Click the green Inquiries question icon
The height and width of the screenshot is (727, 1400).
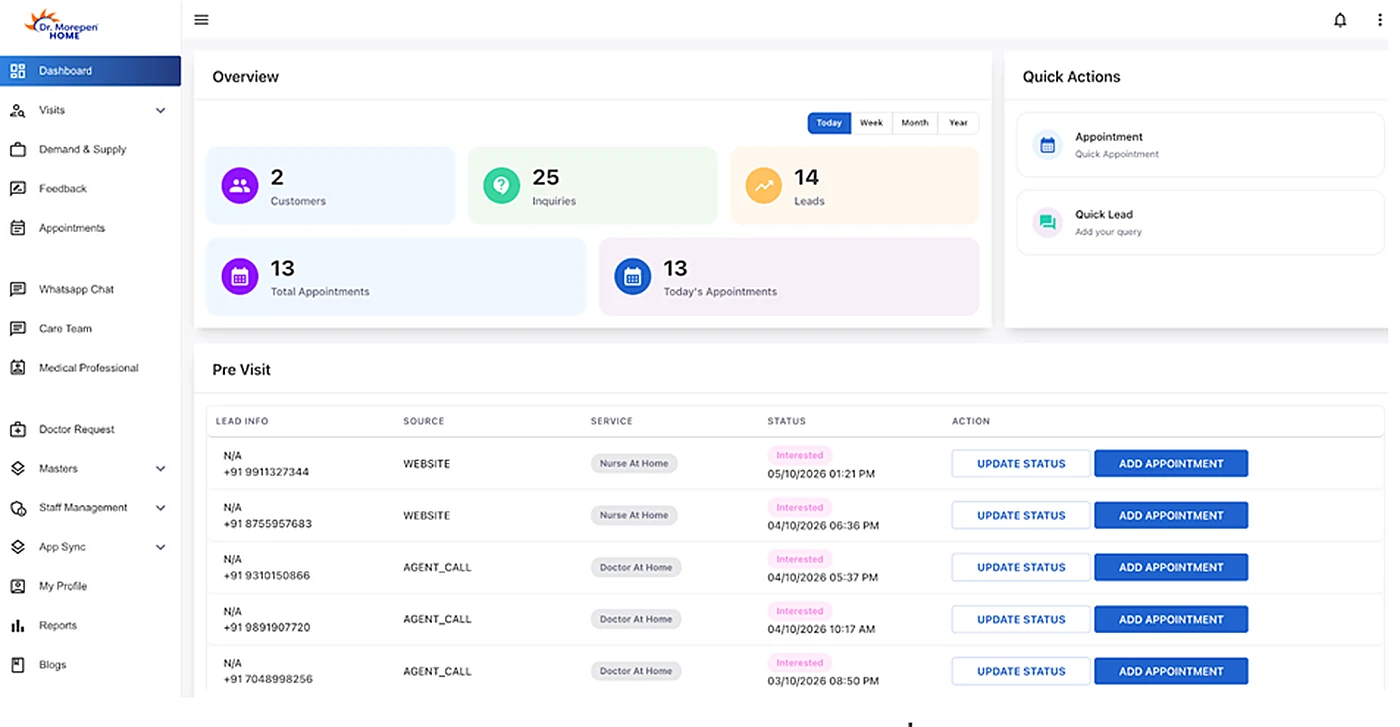tap(502, 186)
